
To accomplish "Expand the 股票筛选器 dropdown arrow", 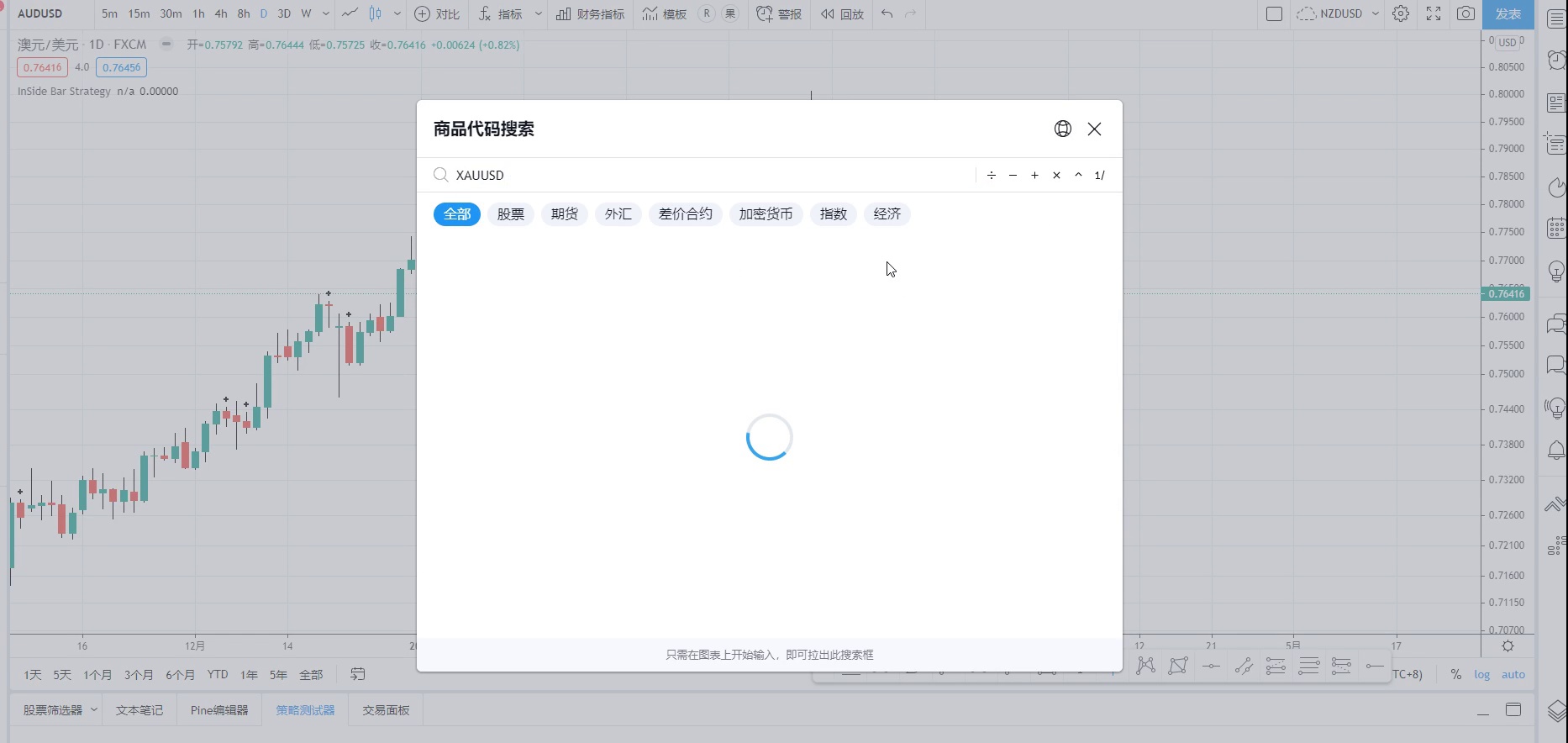I will [94, 709].
